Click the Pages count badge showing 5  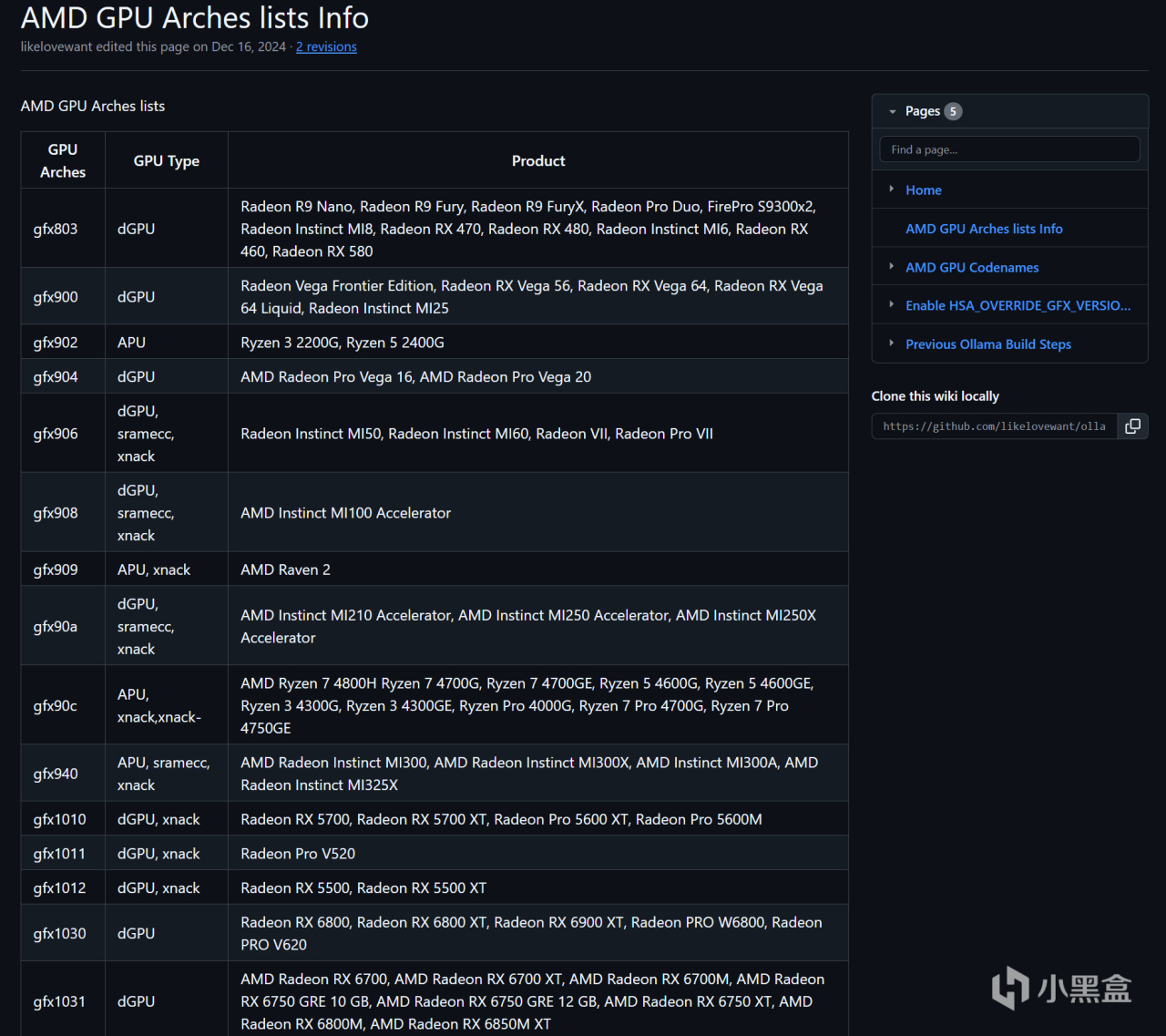click(x=953, y=111)
